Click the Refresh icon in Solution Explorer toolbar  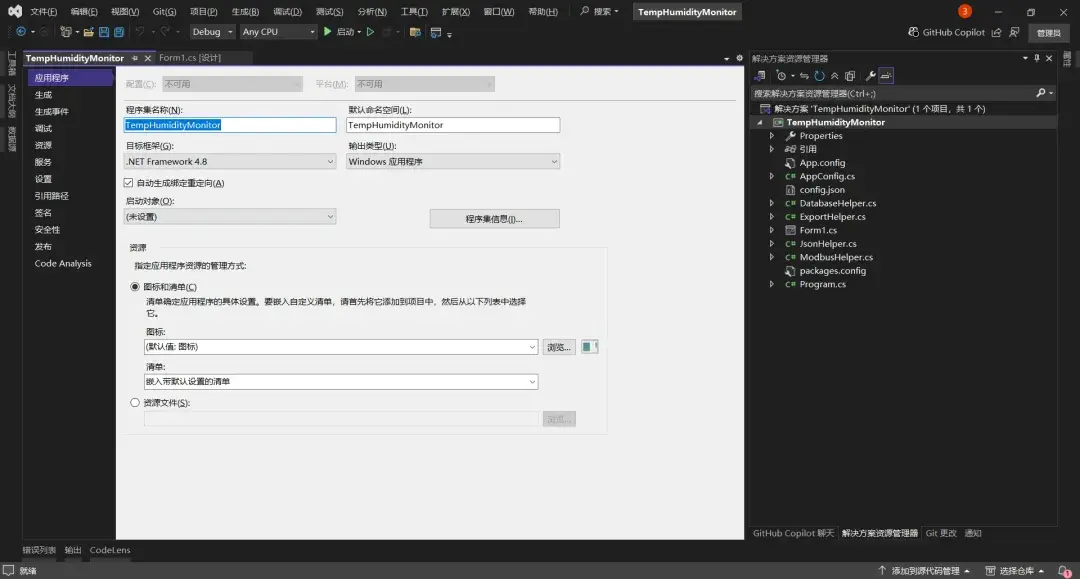[818, 75]
